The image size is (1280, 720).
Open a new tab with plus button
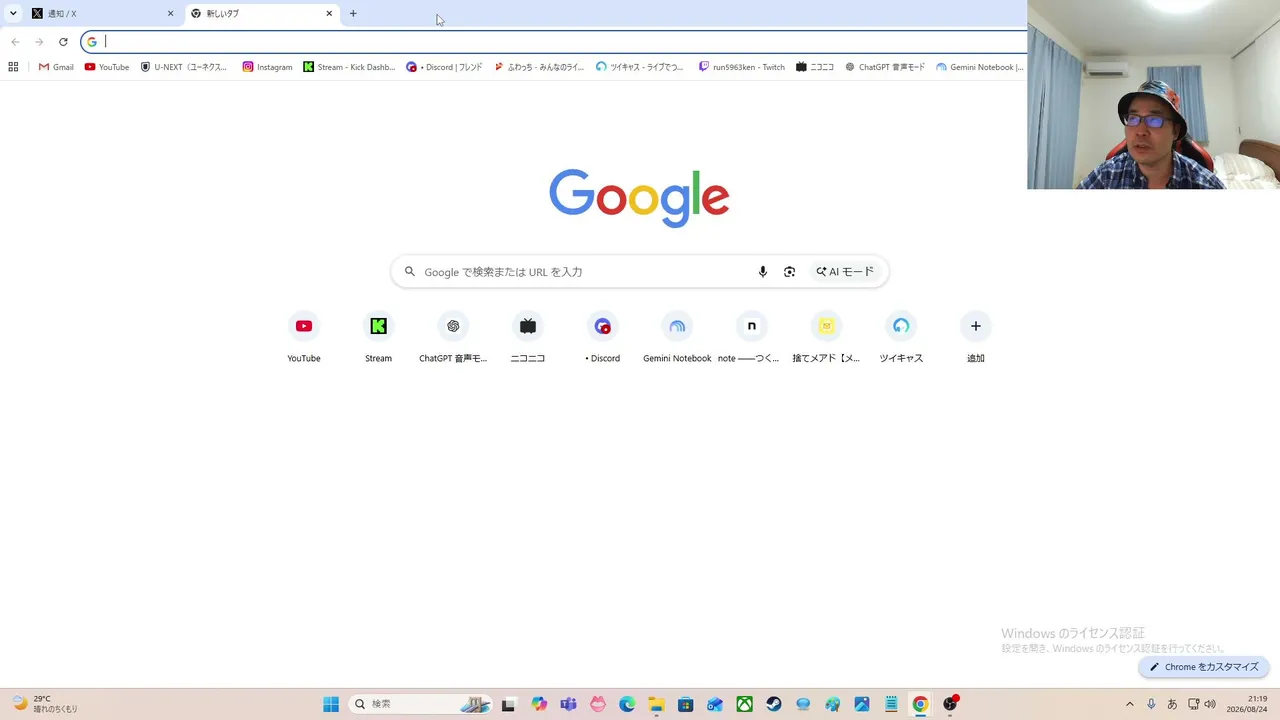[353, 14]
